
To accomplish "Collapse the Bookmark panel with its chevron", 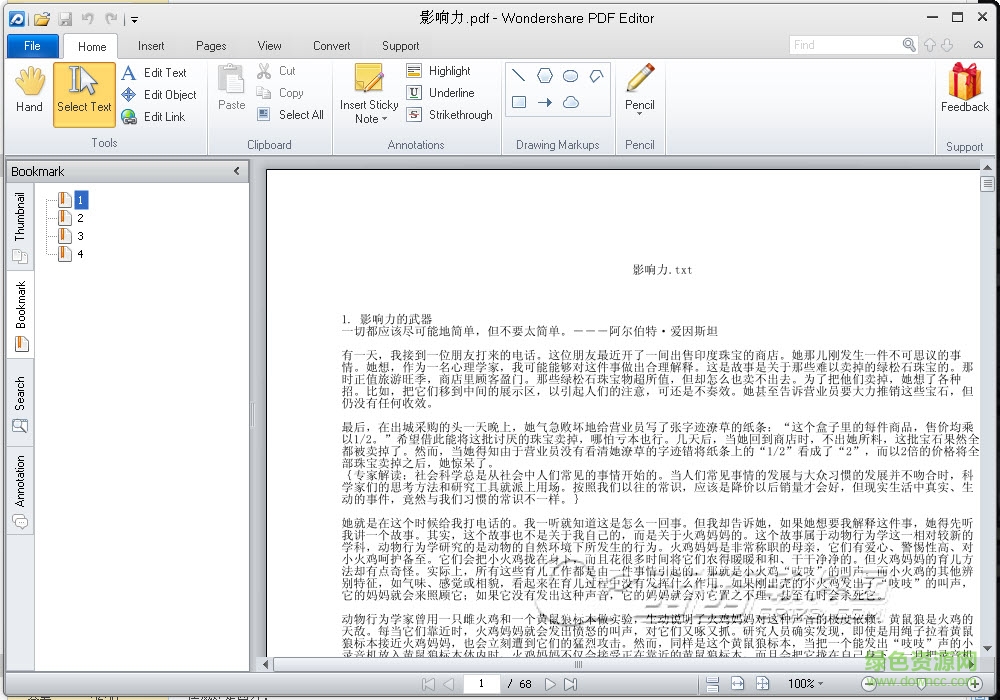I will point(238,171).
